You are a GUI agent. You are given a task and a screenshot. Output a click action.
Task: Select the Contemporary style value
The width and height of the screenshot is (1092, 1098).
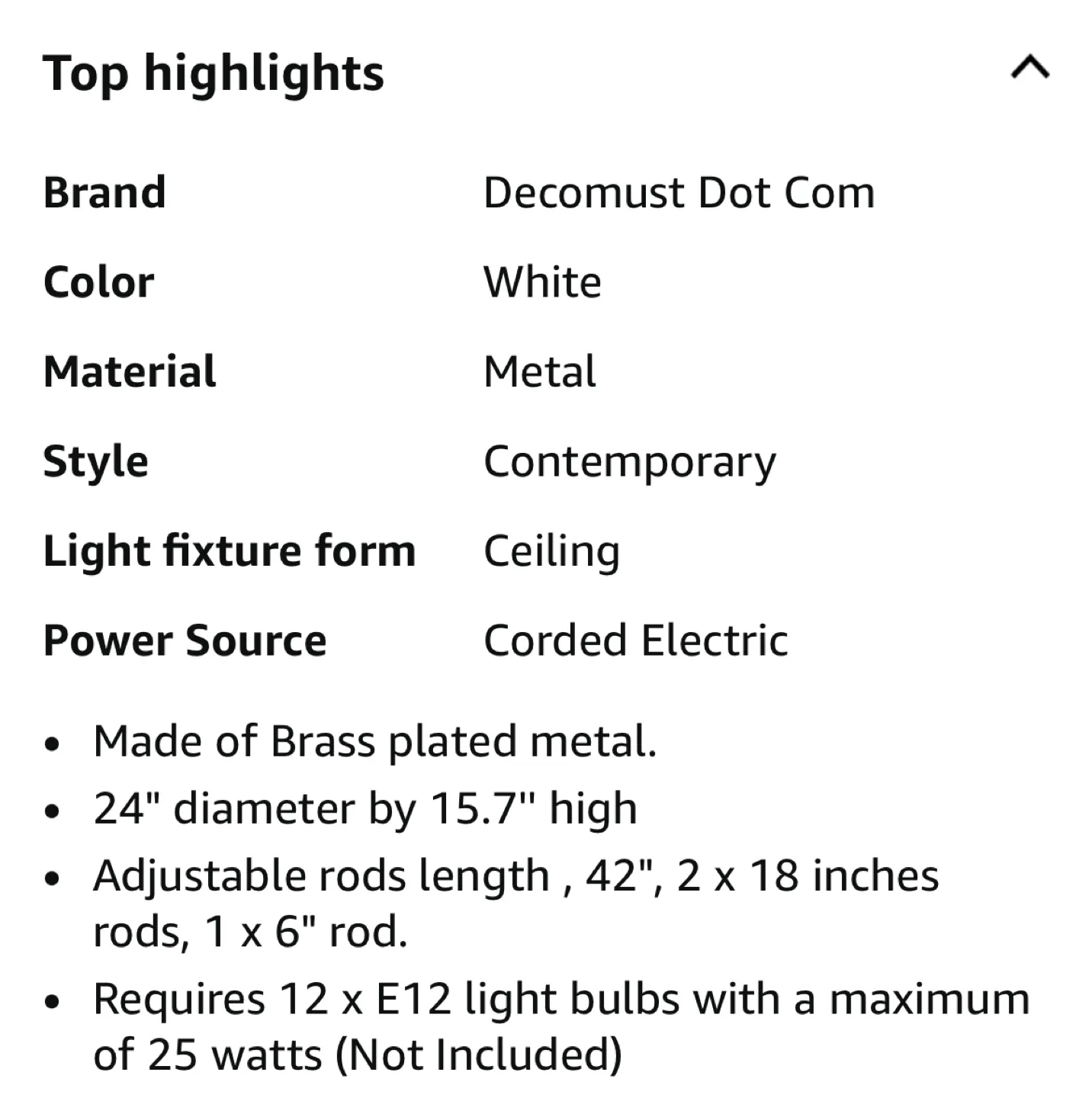pos(630,461)
